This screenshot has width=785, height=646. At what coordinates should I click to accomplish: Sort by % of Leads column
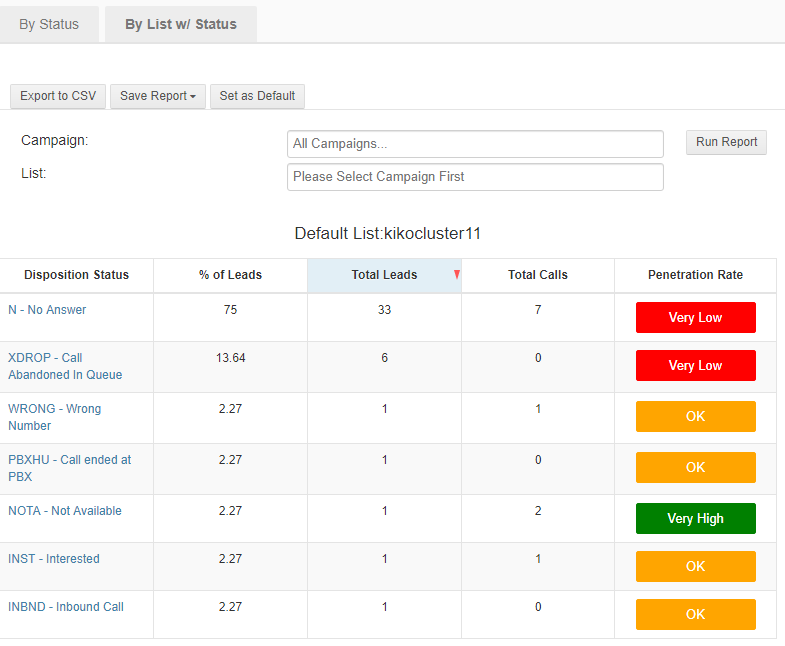click(x=230, y=275)
